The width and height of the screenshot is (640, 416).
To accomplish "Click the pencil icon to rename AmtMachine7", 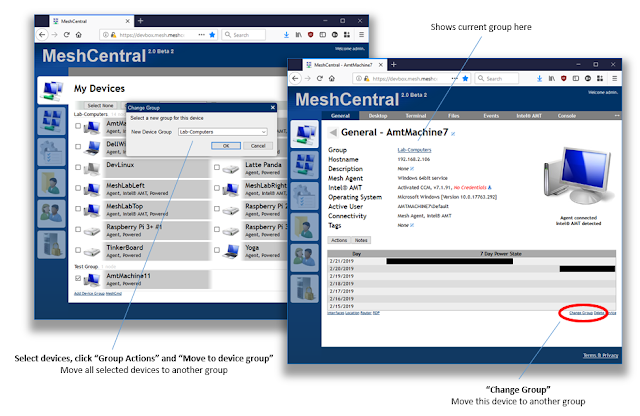I will pyautogui.click(x=453, y=134).
